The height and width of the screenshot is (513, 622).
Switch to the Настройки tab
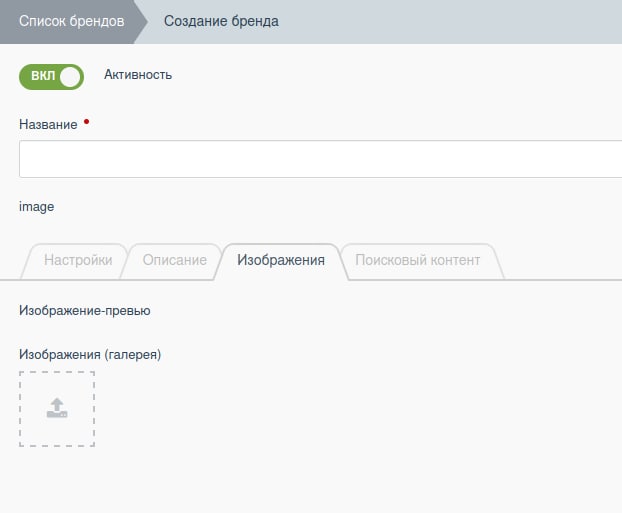(78, 260)
